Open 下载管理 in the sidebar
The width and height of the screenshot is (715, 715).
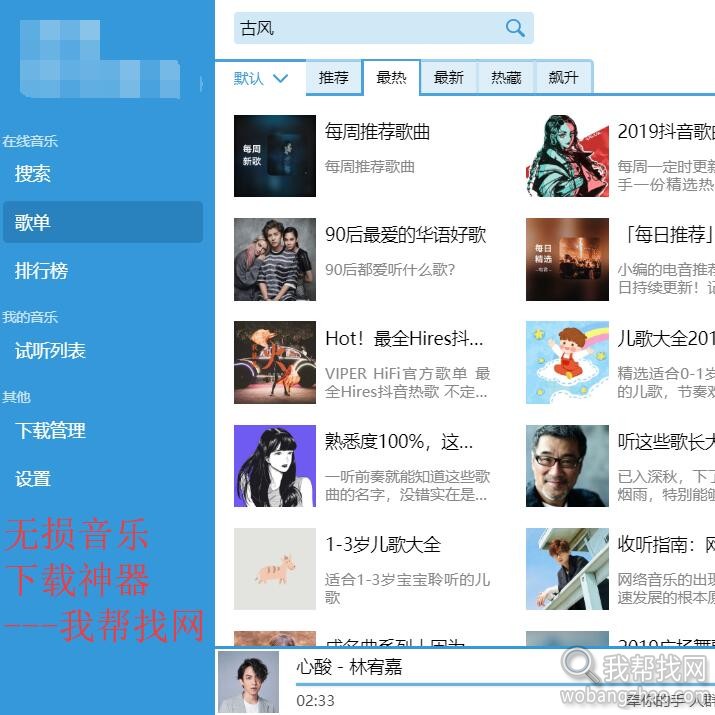102,430
